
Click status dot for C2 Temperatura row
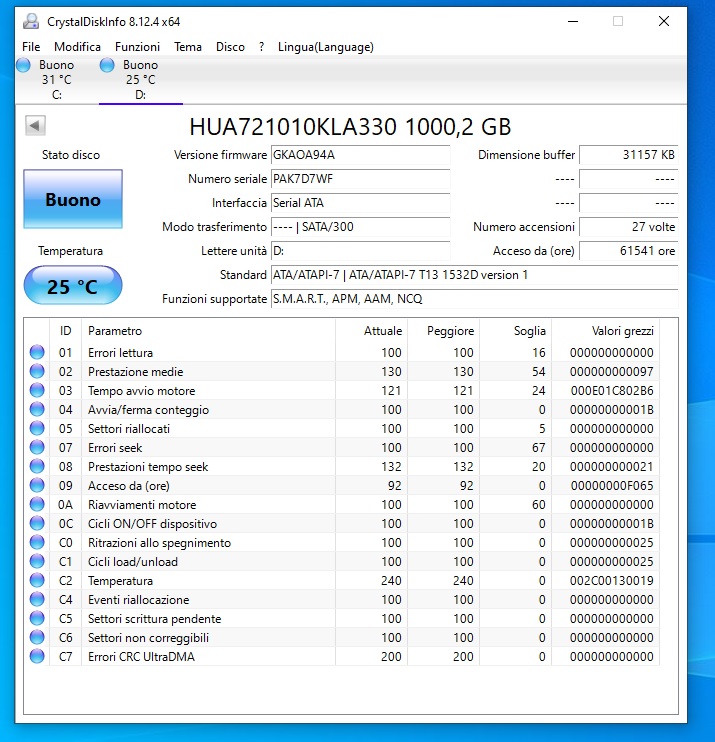point(37,580)
